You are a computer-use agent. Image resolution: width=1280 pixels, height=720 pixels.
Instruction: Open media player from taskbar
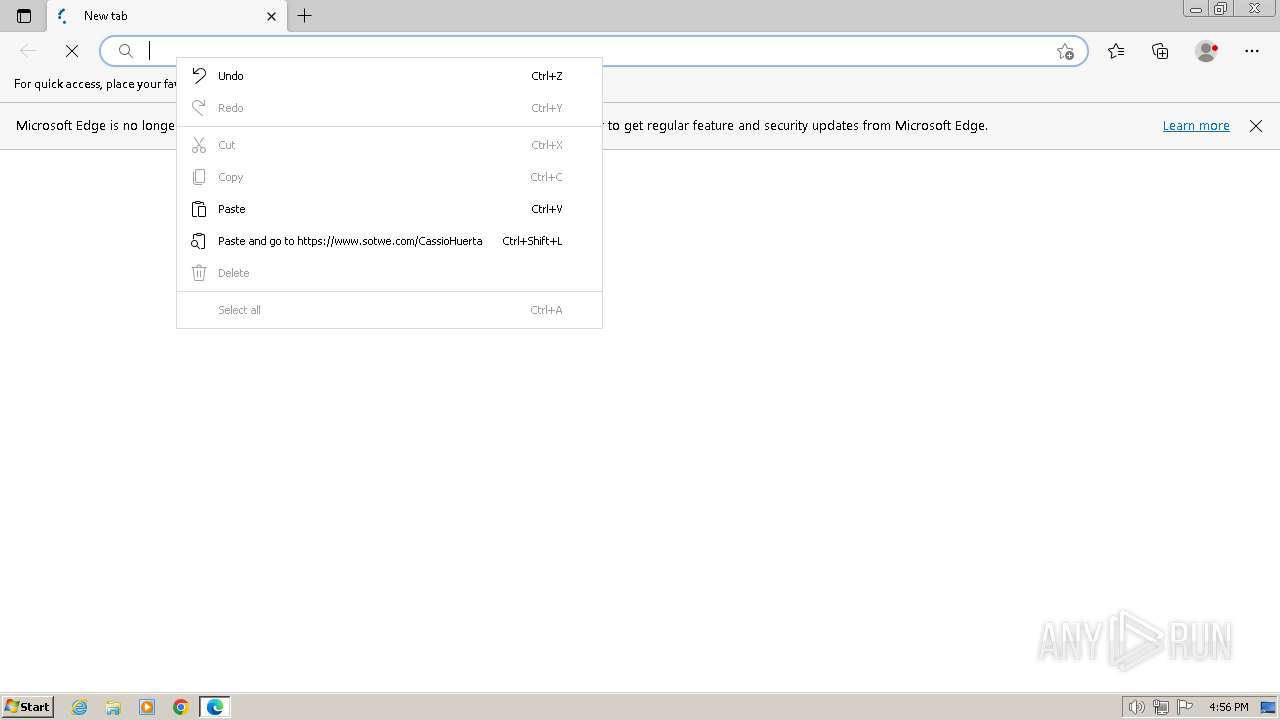click(x=147, y=707)
